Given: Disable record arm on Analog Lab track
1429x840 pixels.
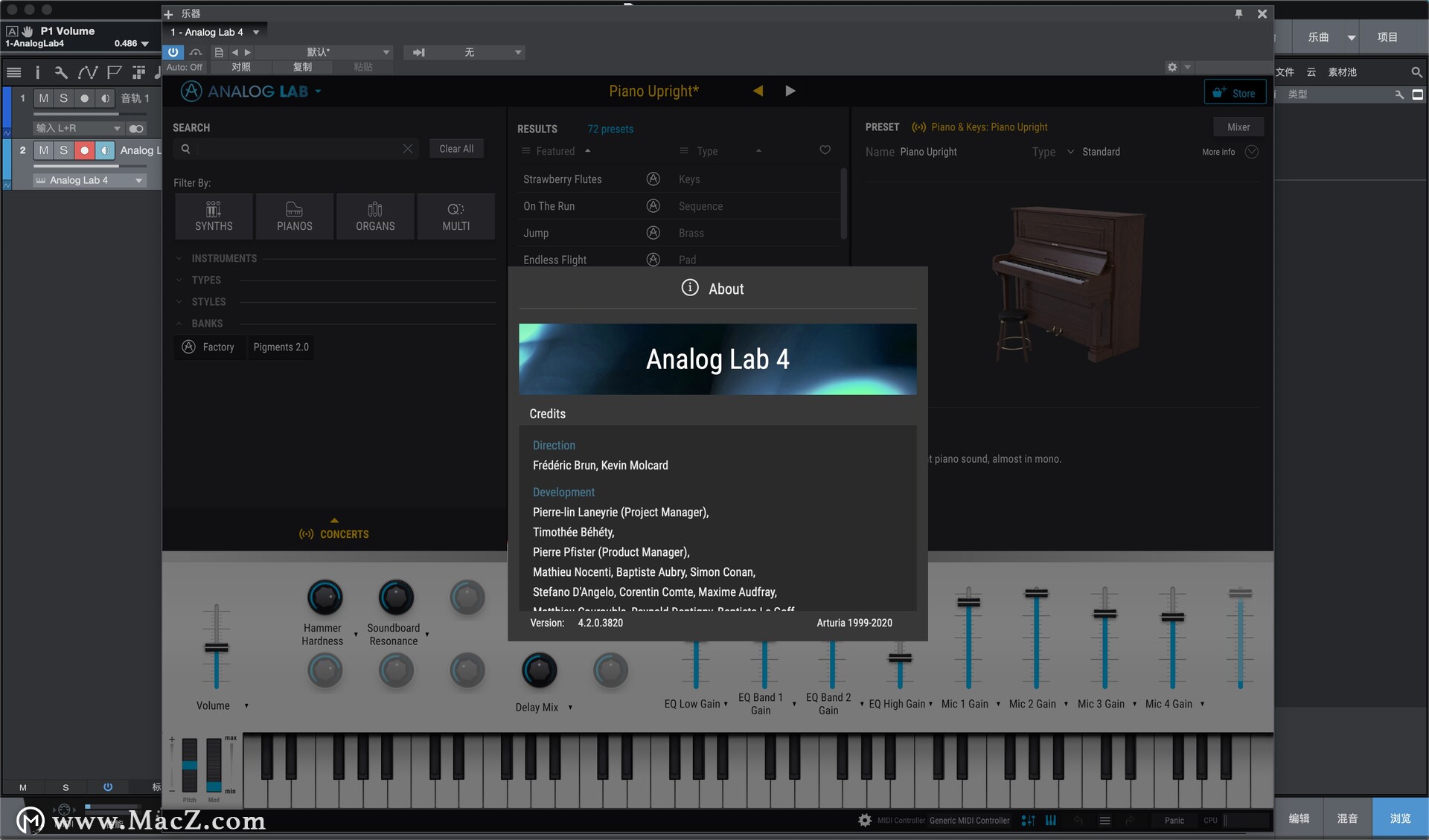Looking at the screenshot, I should click(84, 150).
